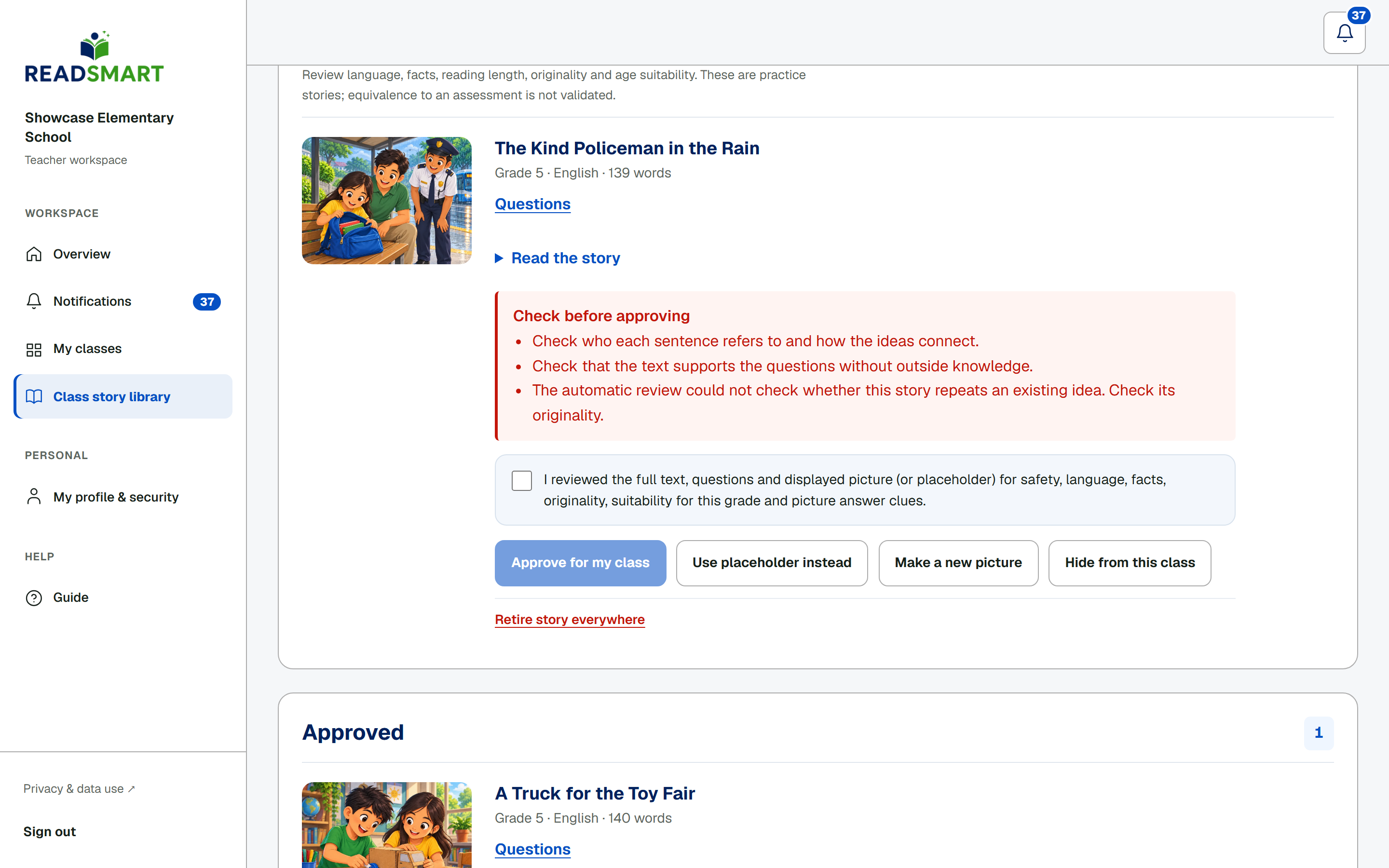The width and height of the screenshot is (1389, 868).
Task: Click The Kind Policeman in the Rain thumbnail
Action: pyautogui.click(x=387, y=200)
